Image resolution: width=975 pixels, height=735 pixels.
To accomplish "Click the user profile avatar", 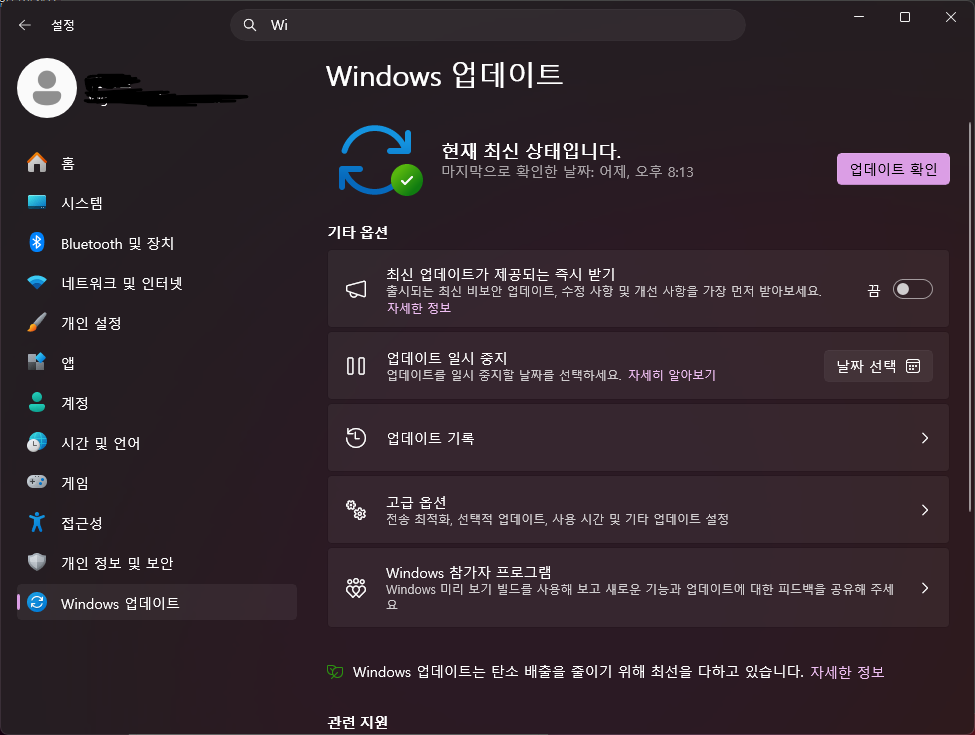I will [x=47, y=88].
